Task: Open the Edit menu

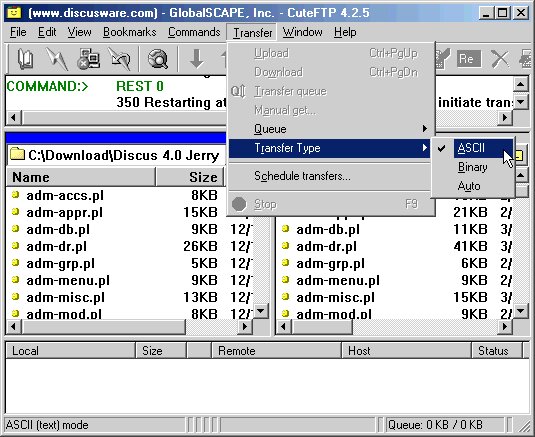Action: [x=47, y=32]
